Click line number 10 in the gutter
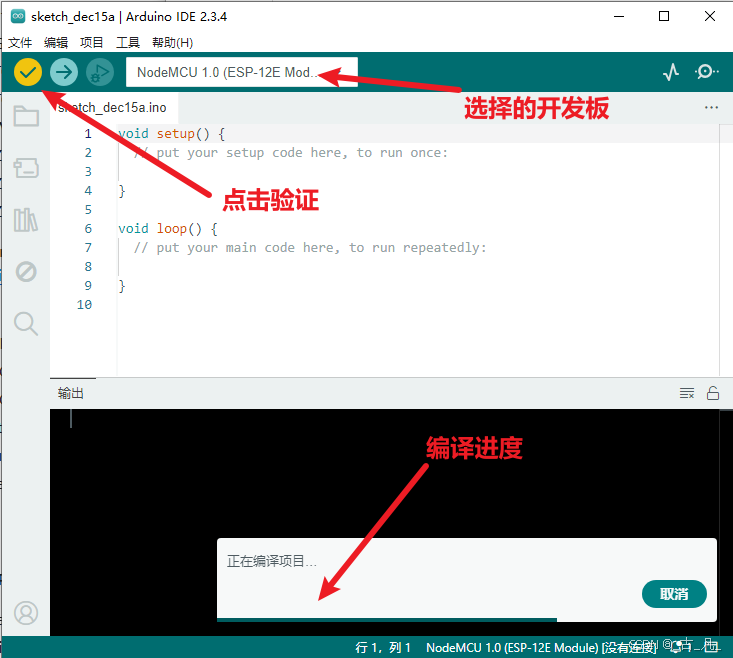This screenshot has width=733, height=658. [x=84, y=305]
